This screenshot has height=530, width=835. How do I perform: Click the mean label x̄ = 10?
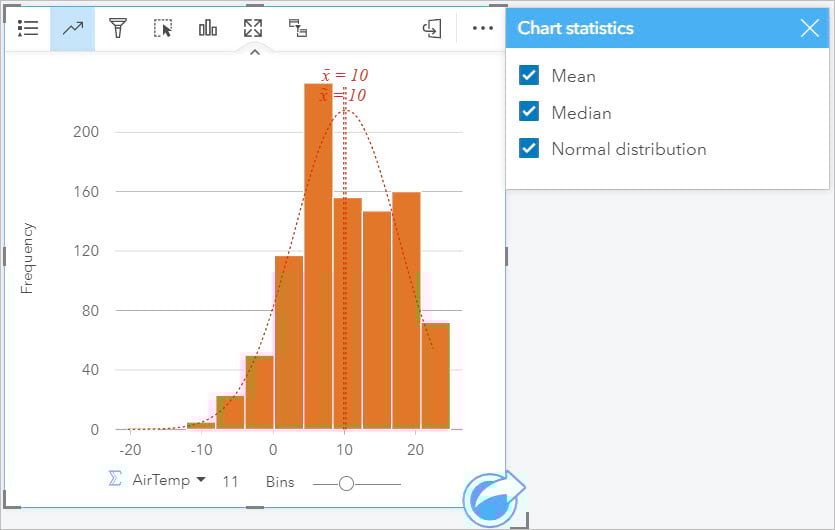point(345,75)
